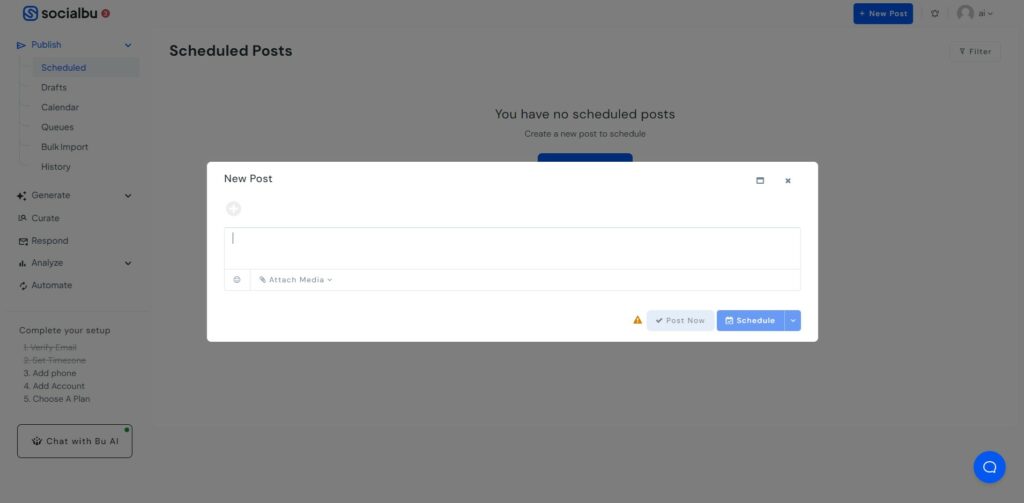The image size is (1024, 503).
Task: Close the New Post dialog
Action: point(788,181)
